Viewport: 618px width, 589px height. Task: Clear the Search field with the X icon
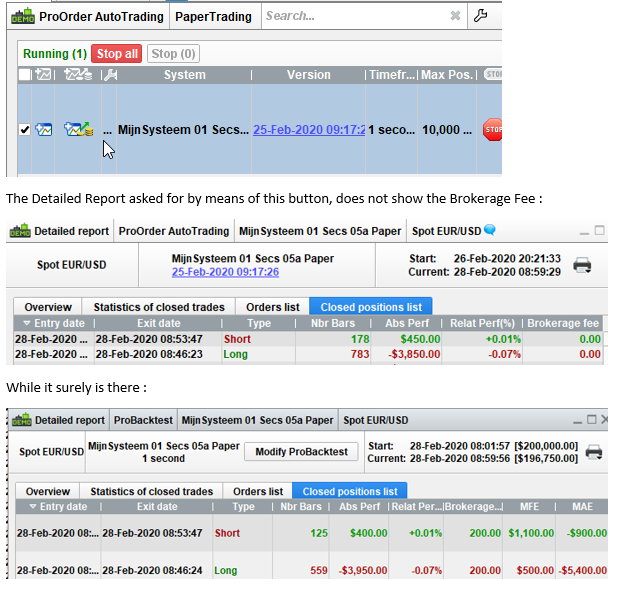click(x=455, y=16)
